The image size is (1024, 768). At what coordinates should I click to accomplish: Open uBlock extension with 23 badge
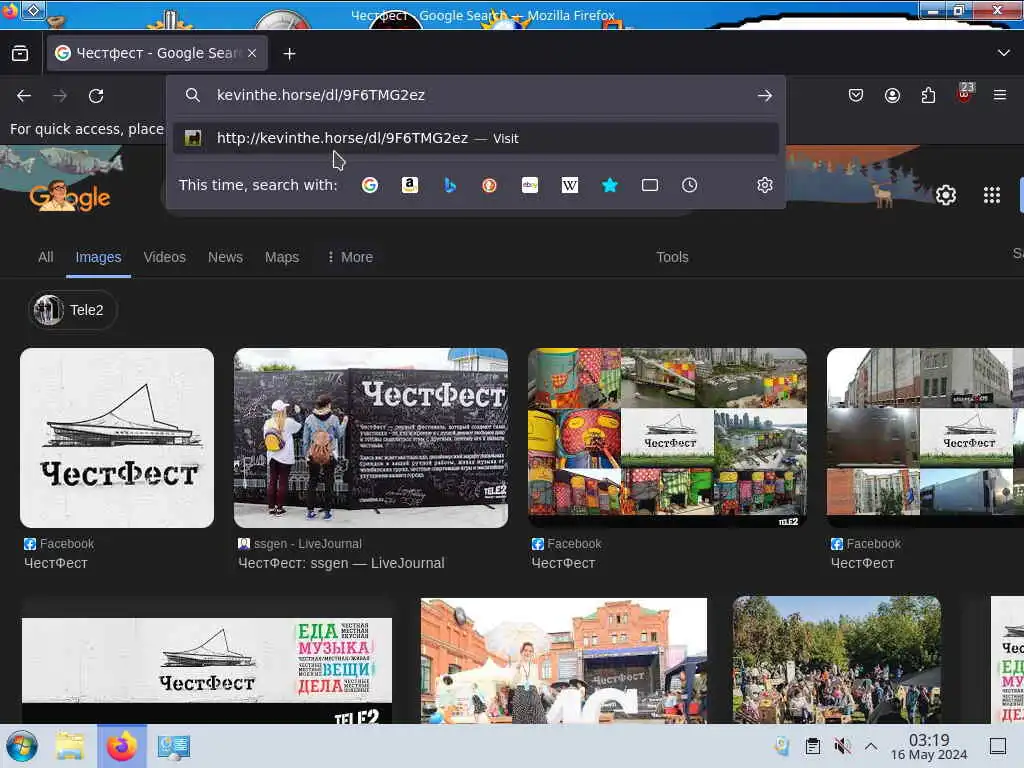tap(965, 94)
